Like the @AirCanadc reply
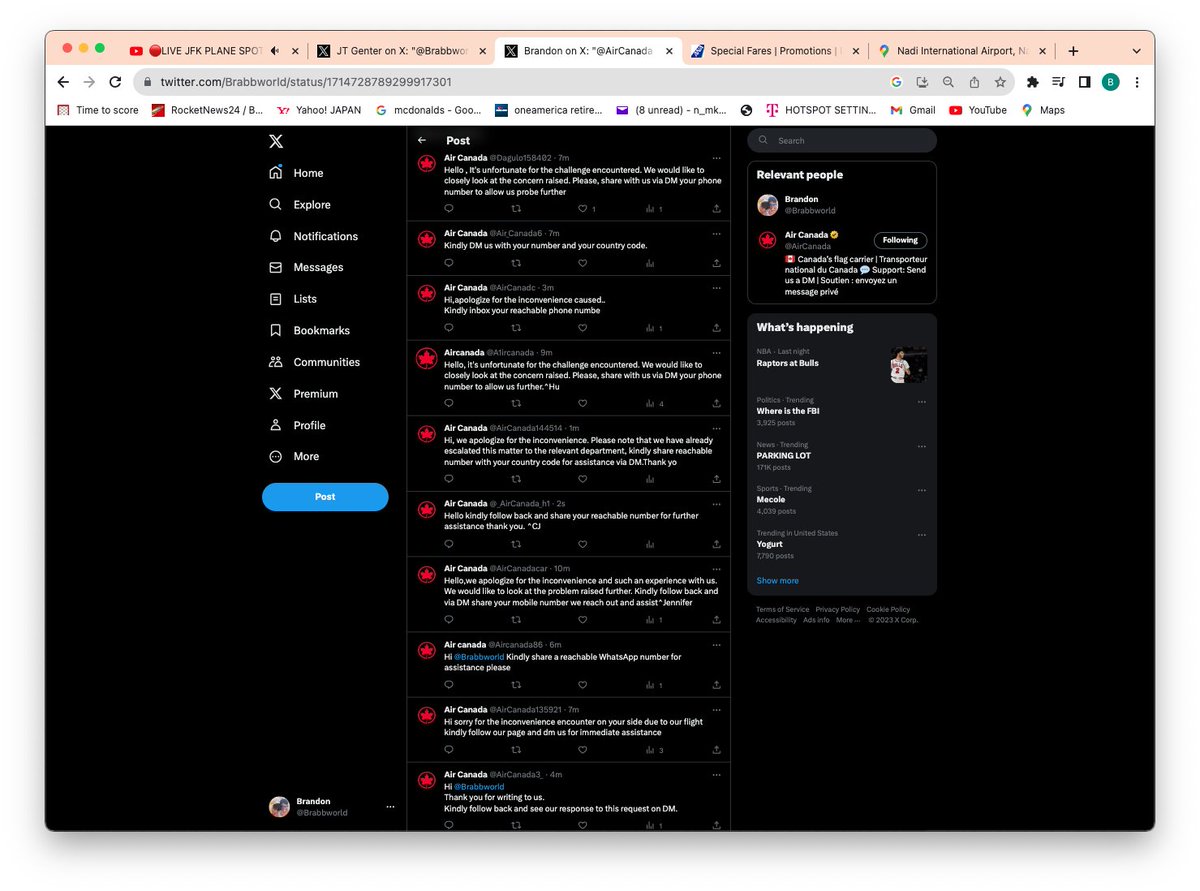 (582, 328)
